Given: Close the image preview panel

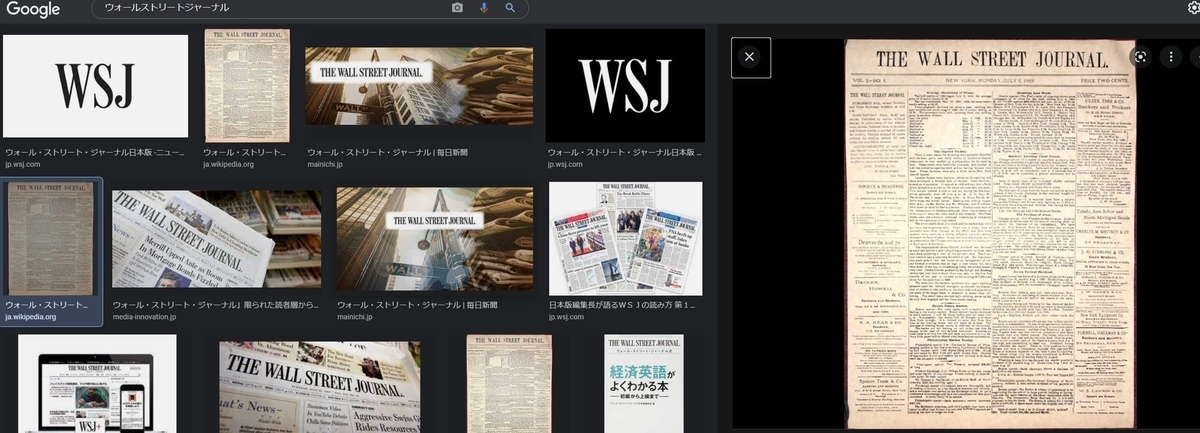Looking at the screenshot, I should (x=749, y=57).
